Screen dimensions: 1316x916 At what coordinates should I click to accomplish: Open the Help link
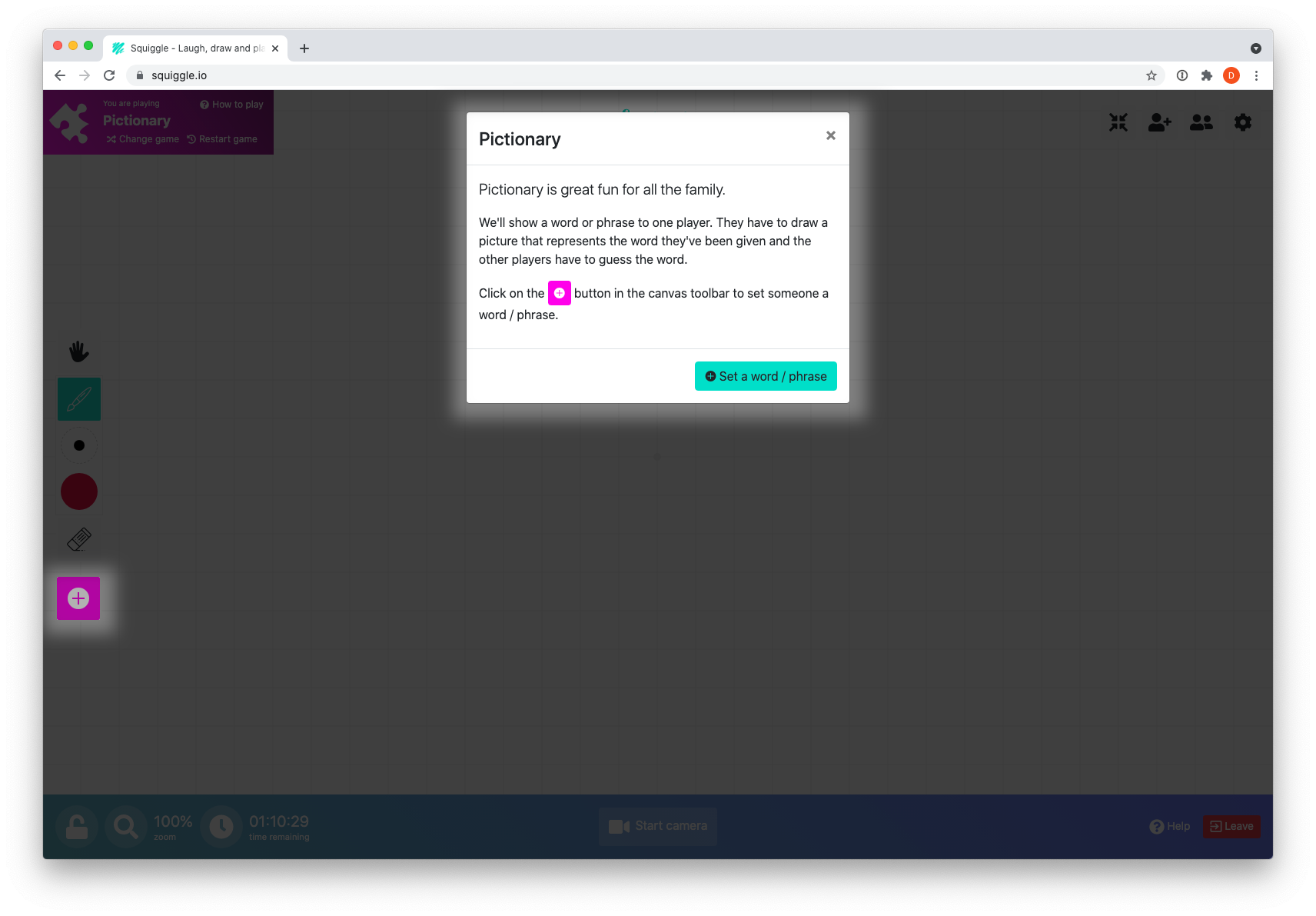coord(1170,826)
